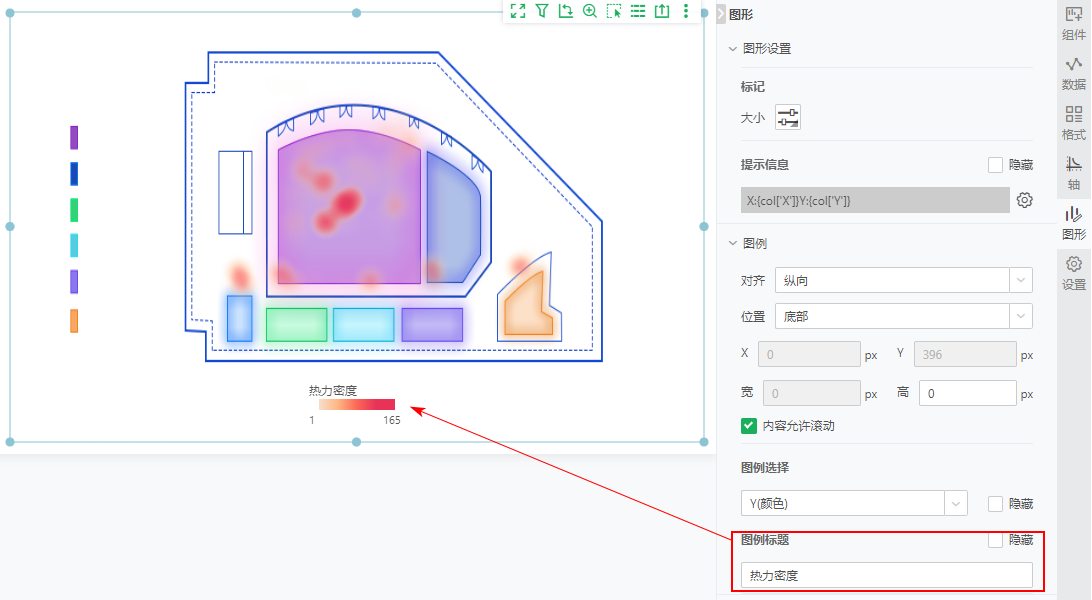Open the three-dot more options menu
The image size is (1092, 600).
point(685,11)
